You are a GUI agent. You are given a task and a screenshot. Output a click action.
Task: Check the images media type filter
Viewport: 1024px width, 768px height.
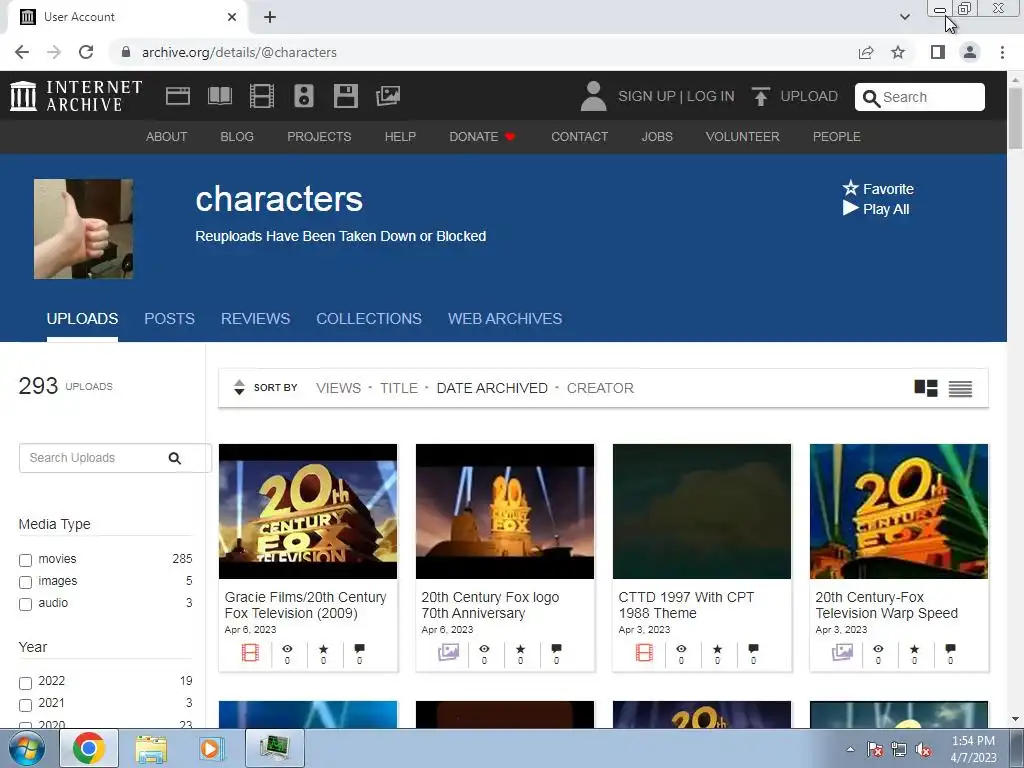tap(25, 582)
